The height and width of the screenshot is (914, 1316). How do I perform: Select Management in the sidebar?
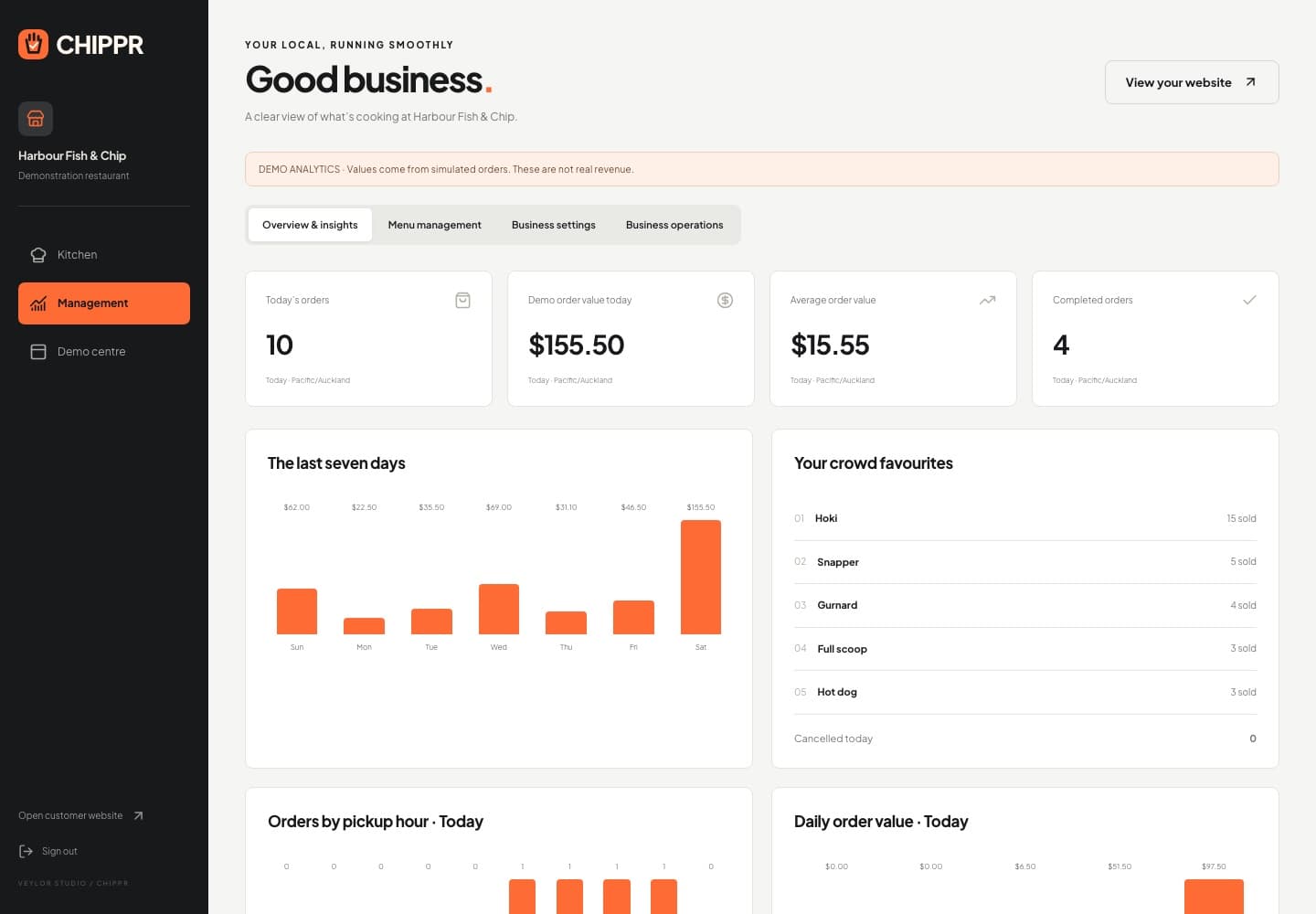(104, 303)
